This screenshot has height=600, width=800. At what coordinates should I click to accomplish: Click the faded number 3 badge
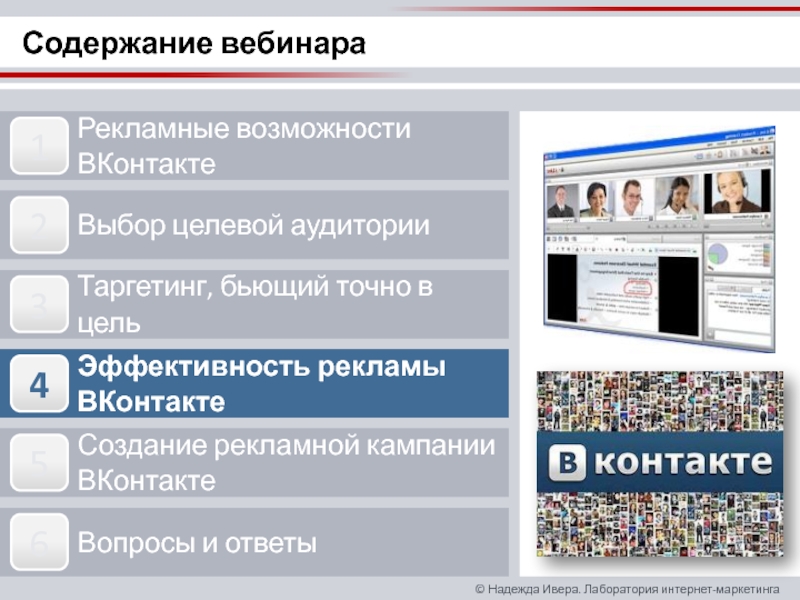(39, 304)
